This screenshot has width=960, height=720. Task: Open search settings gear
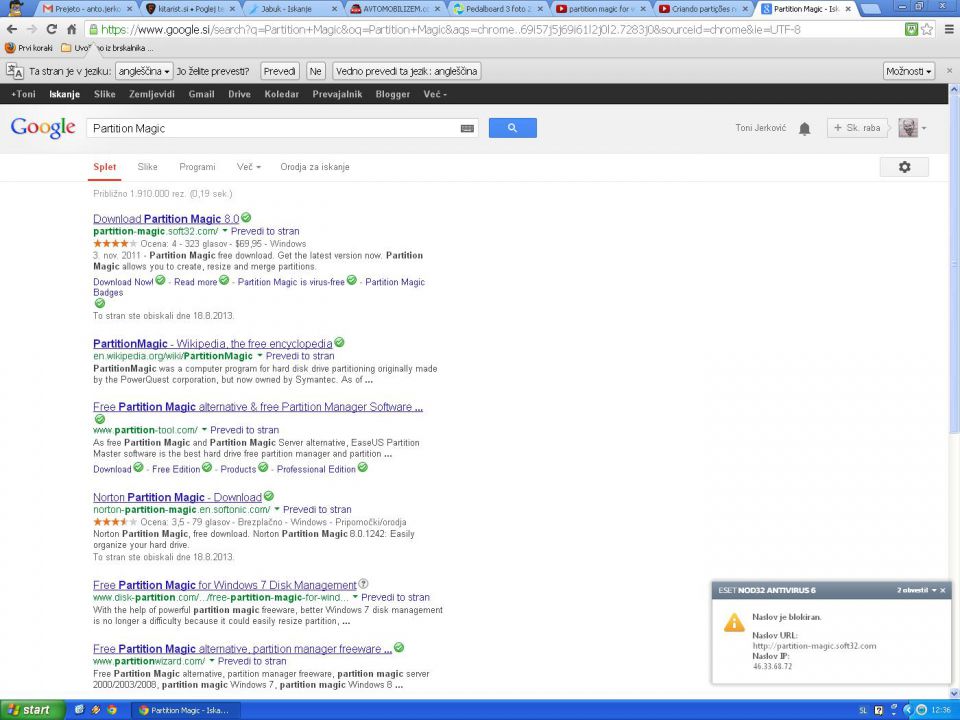click(904, 167)
